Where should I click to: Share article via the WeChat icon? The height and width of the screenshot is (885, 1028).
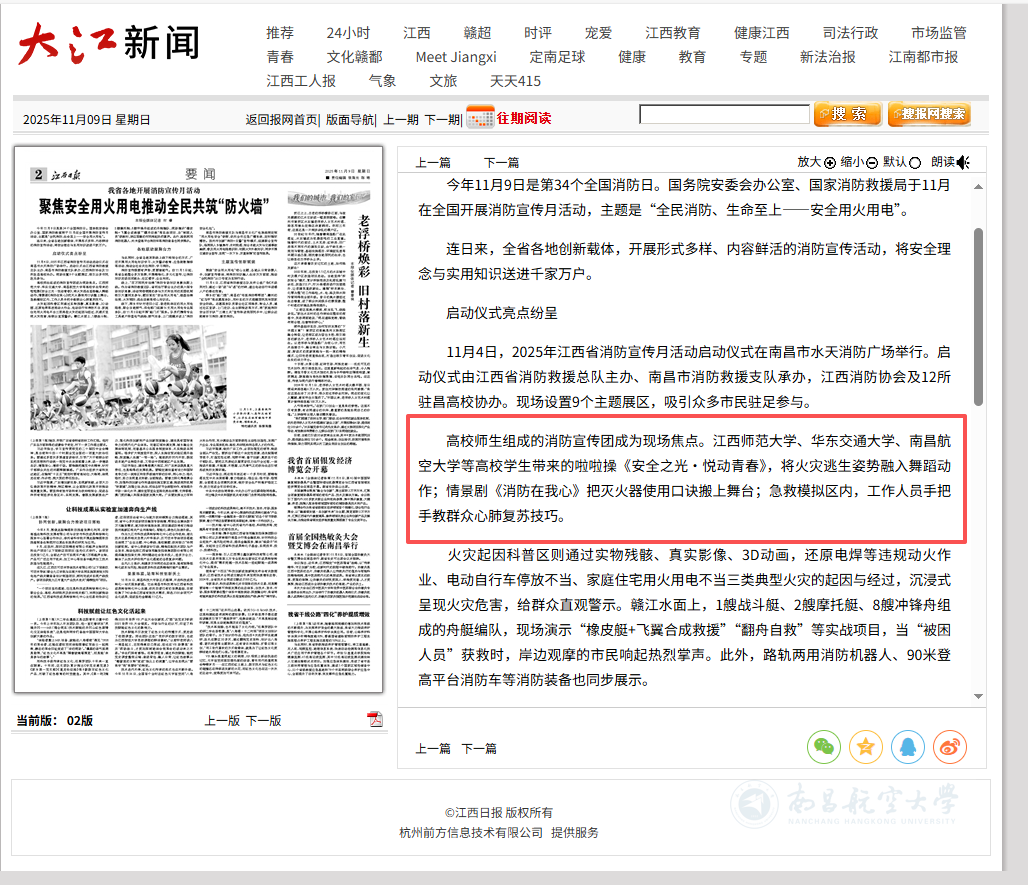point(824,746)
